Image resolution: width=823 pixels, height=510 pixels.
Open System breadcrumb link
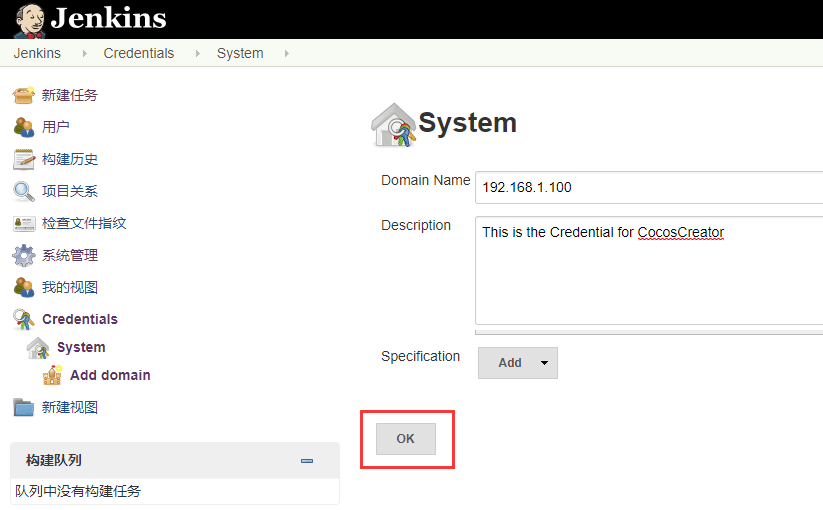click(x=240, y=53)
